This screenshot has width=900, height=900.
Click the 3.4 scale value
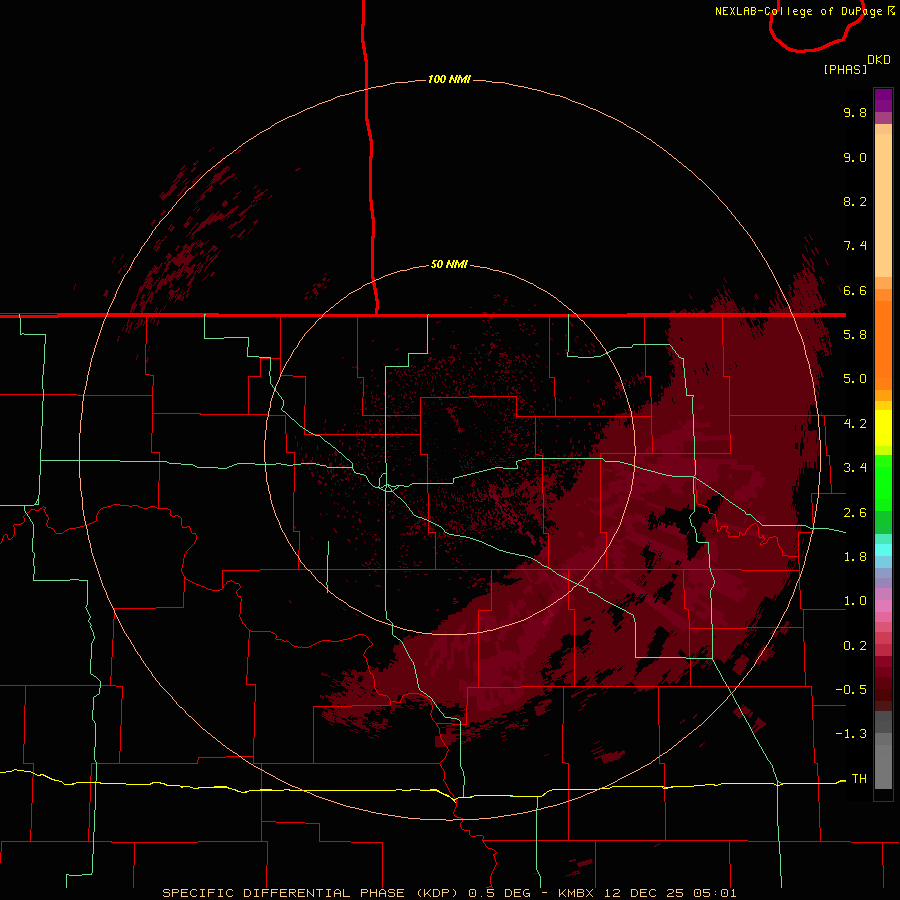tap(855, 468)
